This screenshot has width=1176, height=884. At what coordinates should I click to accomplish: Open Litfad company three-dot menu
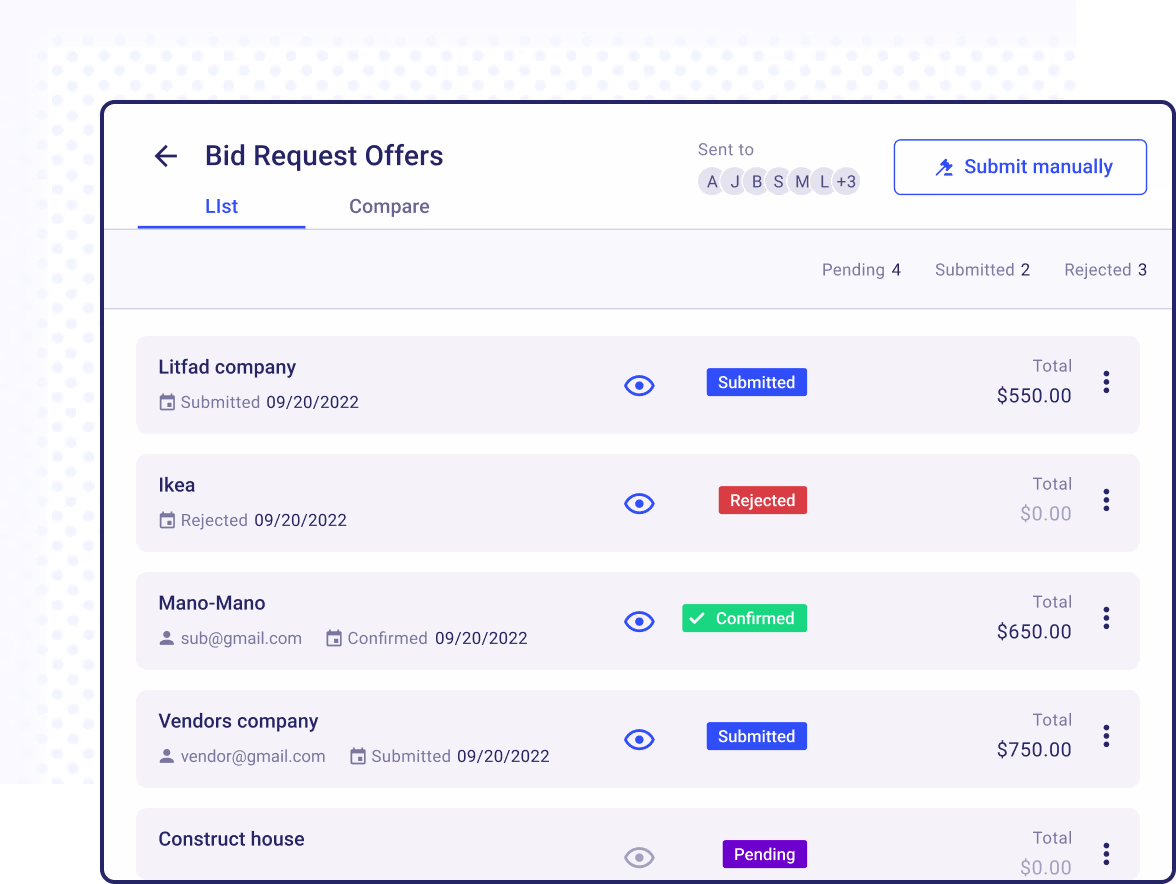[1106, 382]
